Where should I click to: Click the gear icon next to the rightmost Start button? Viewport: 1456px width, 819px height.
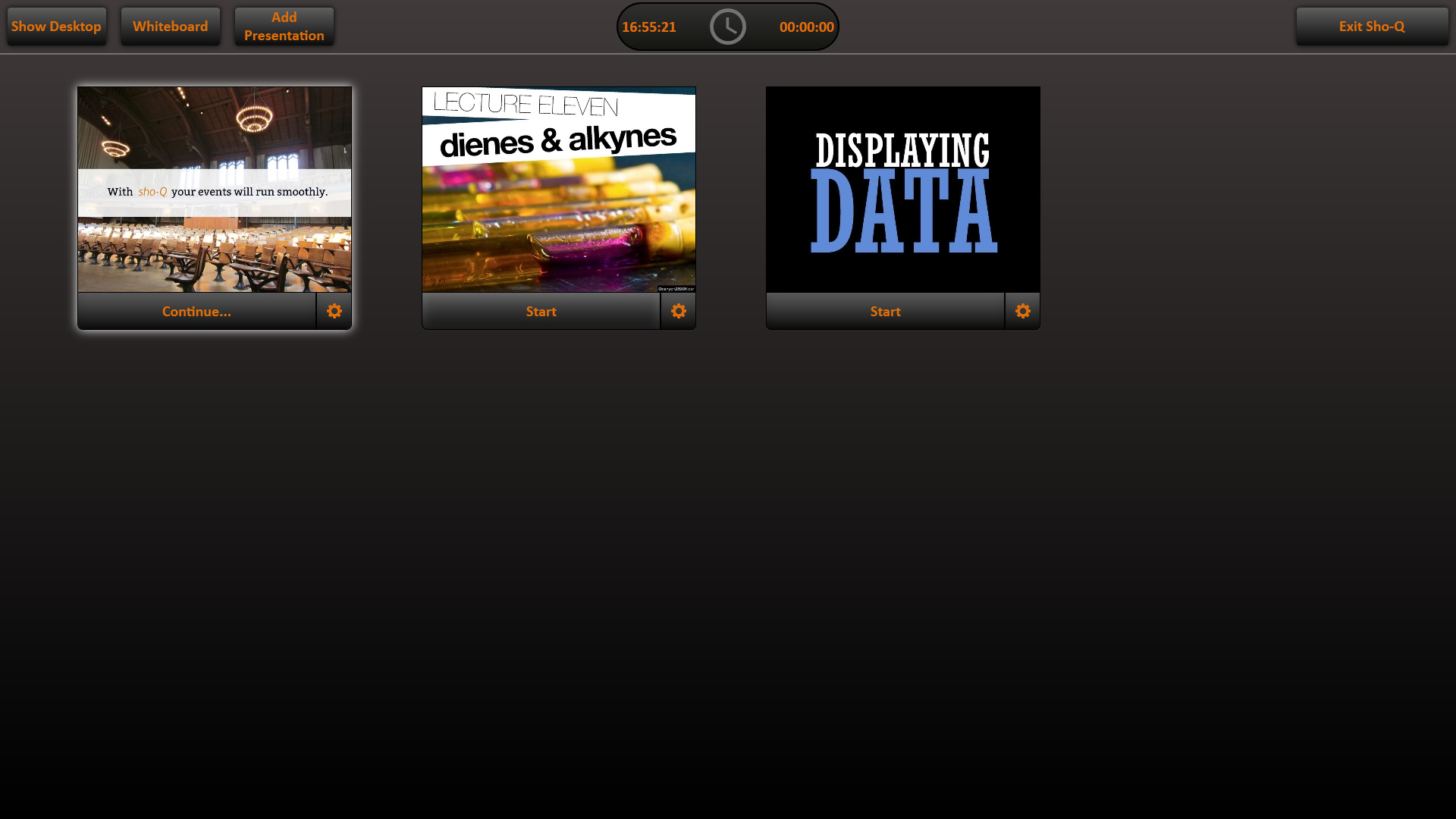1022,311
